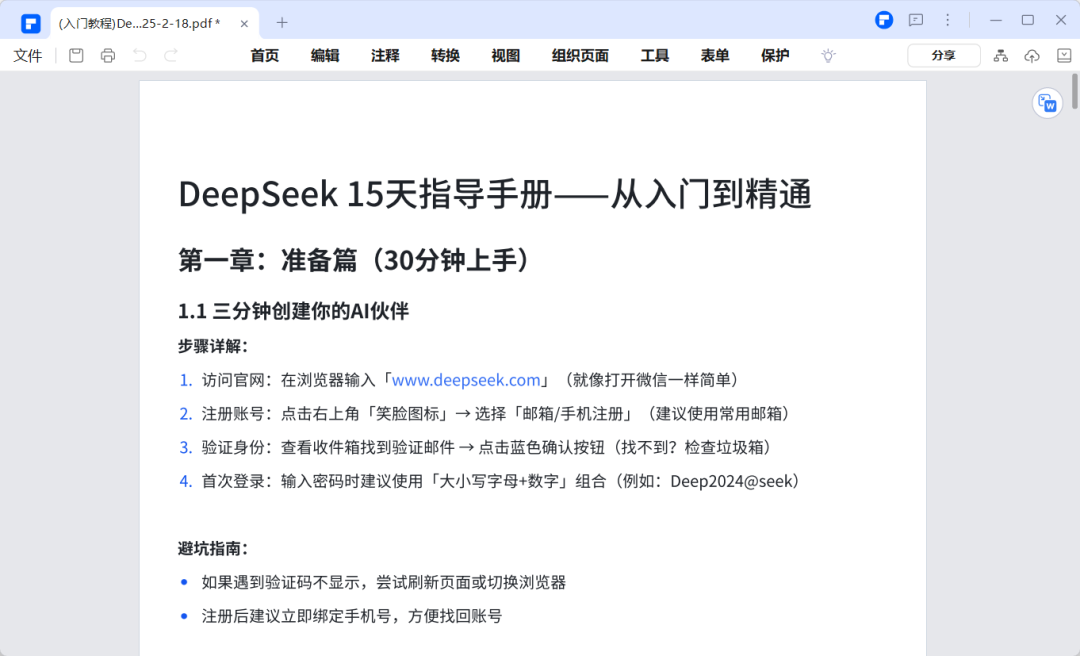Viewport: 1080px width, 656px height.
Task: Click the vertical scrollbar thumb
Action: (1075, 92)
